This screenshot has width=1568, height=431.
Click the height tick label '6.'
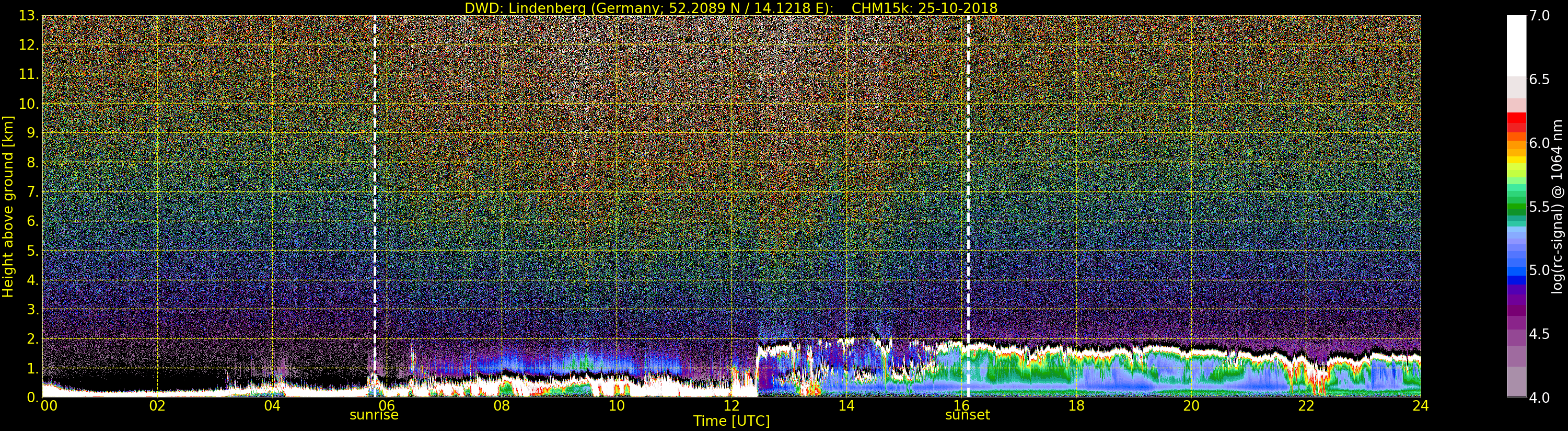click(x=33, y=221)
